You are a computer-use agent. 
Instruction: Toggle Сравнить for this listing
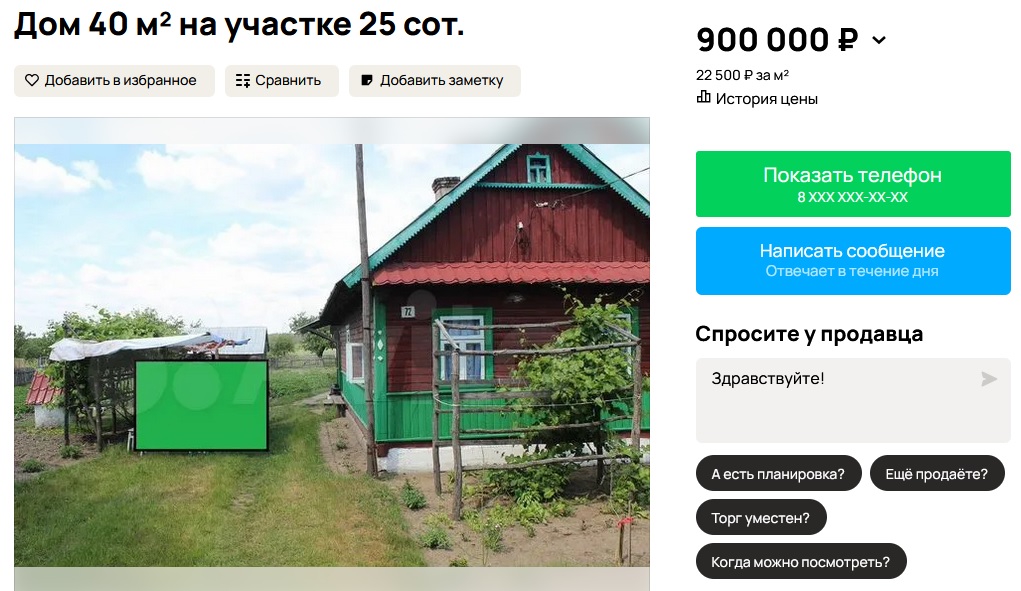[282, 81]
